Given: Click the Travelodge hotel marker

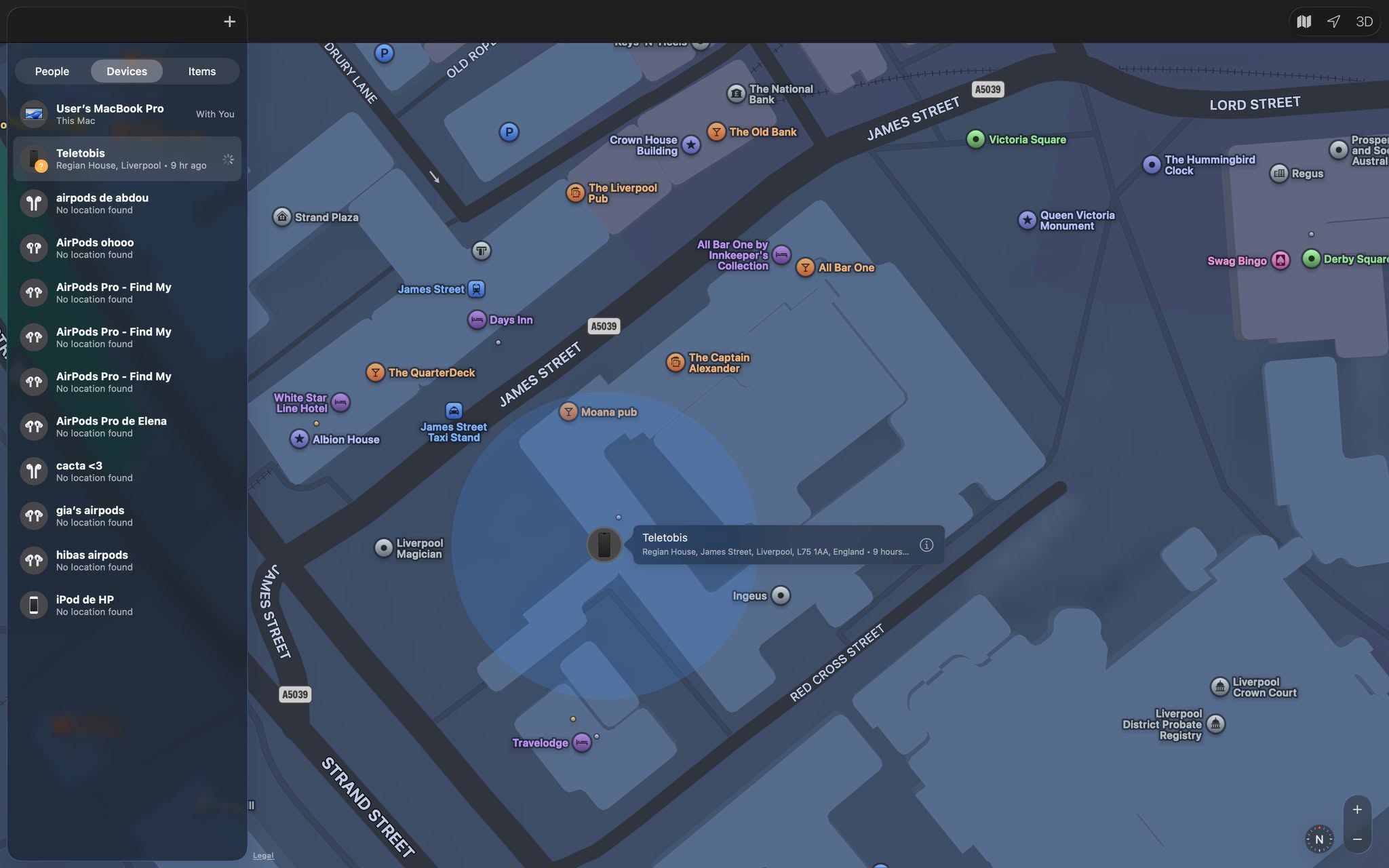Looking at the screenshot, I should (x=581, y=743).
